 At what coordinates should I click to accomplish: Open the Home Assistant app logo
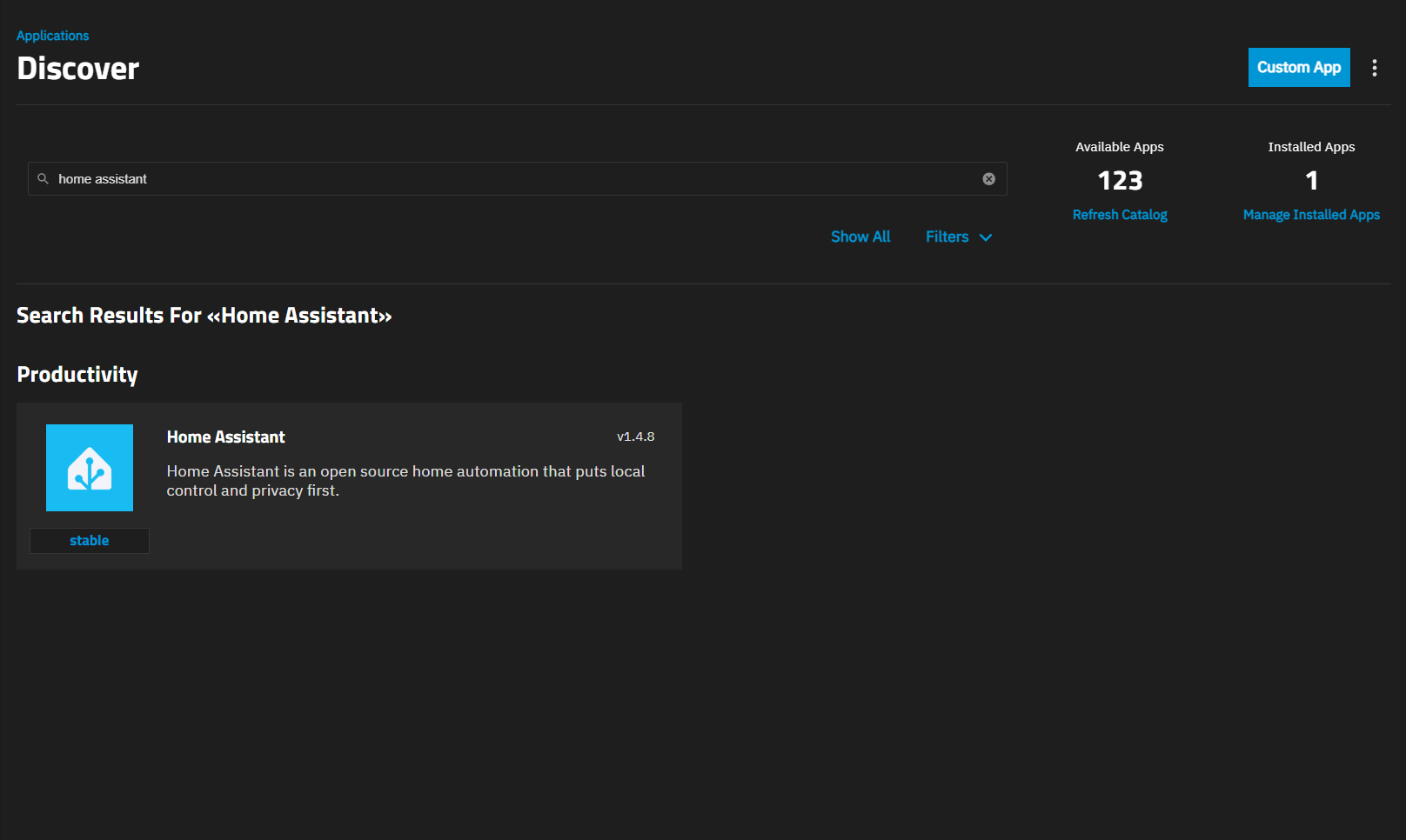click(90, 468)
